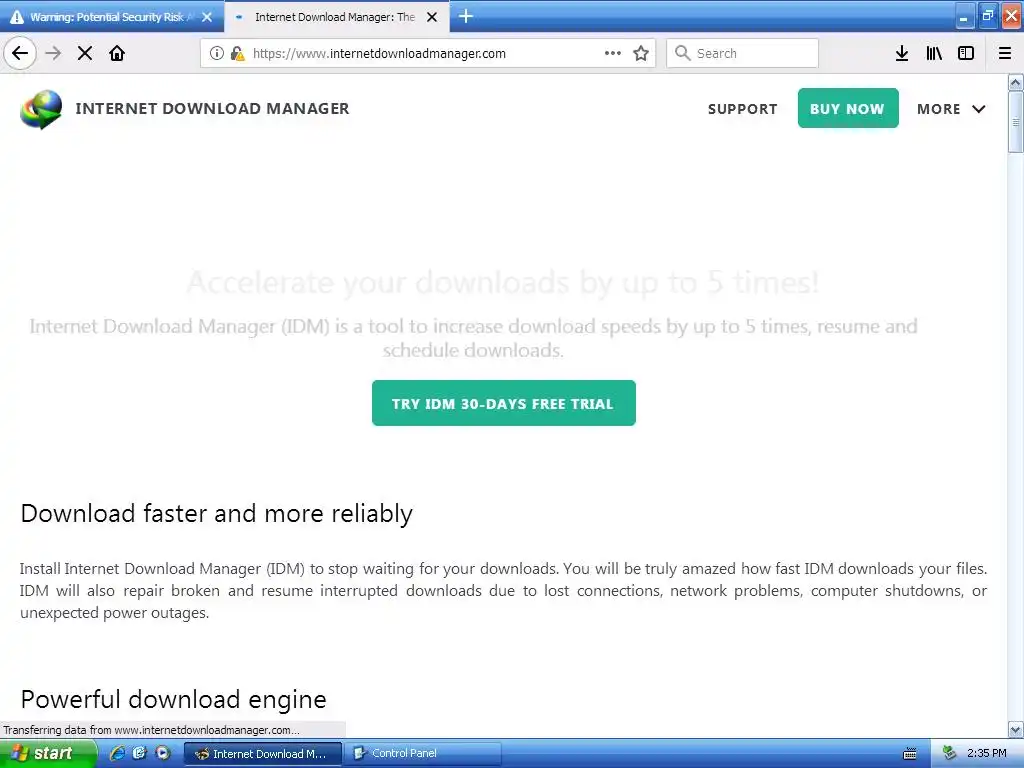Viewport: 1024px width, 768px height.
Task: Click TRY IDM 30-DAYS FREE TRIAL button
Action: coord(504,403)
